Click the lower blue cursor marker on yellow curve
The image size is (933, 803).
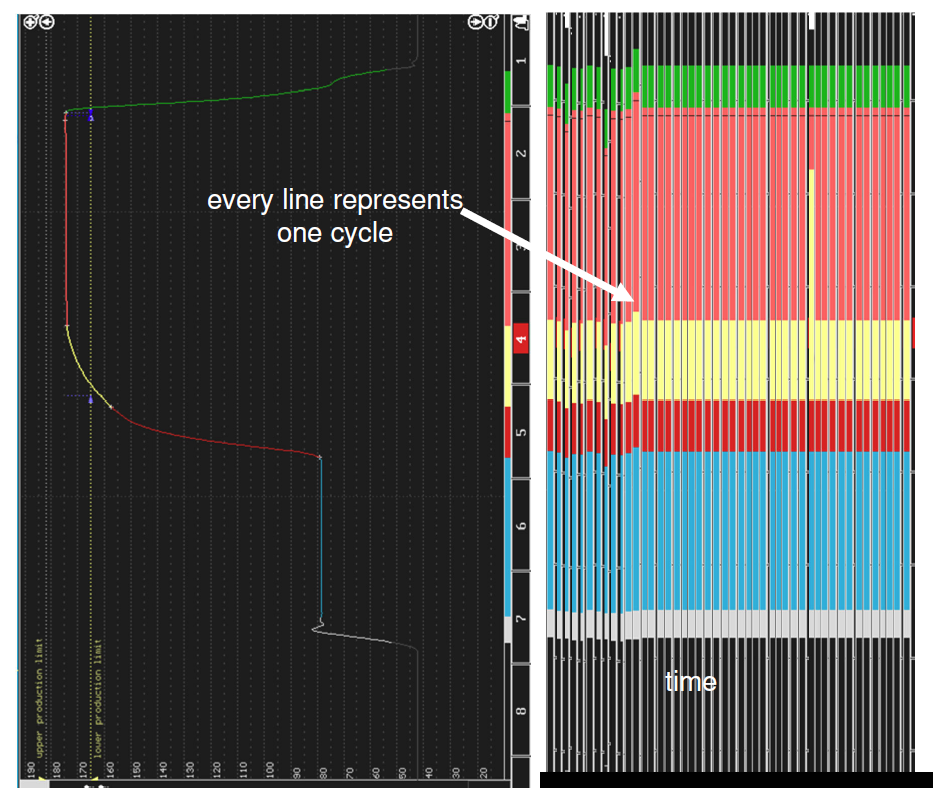click(90, 399)
